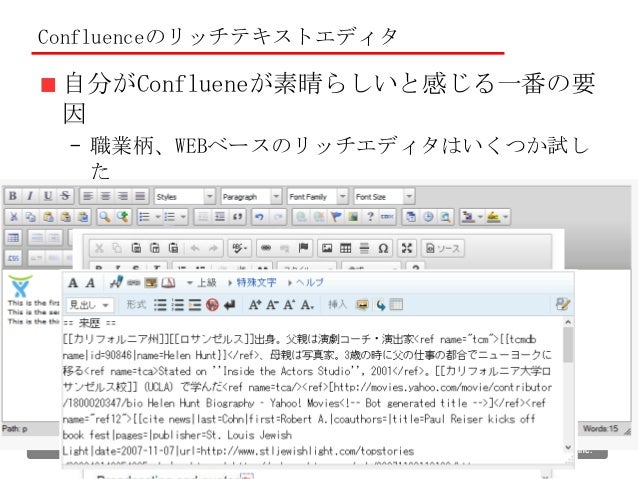Image resolution: width=638 pixels, height=479 pixels.
Task: Open the Styles dropdown
Action: click(184, 197)
